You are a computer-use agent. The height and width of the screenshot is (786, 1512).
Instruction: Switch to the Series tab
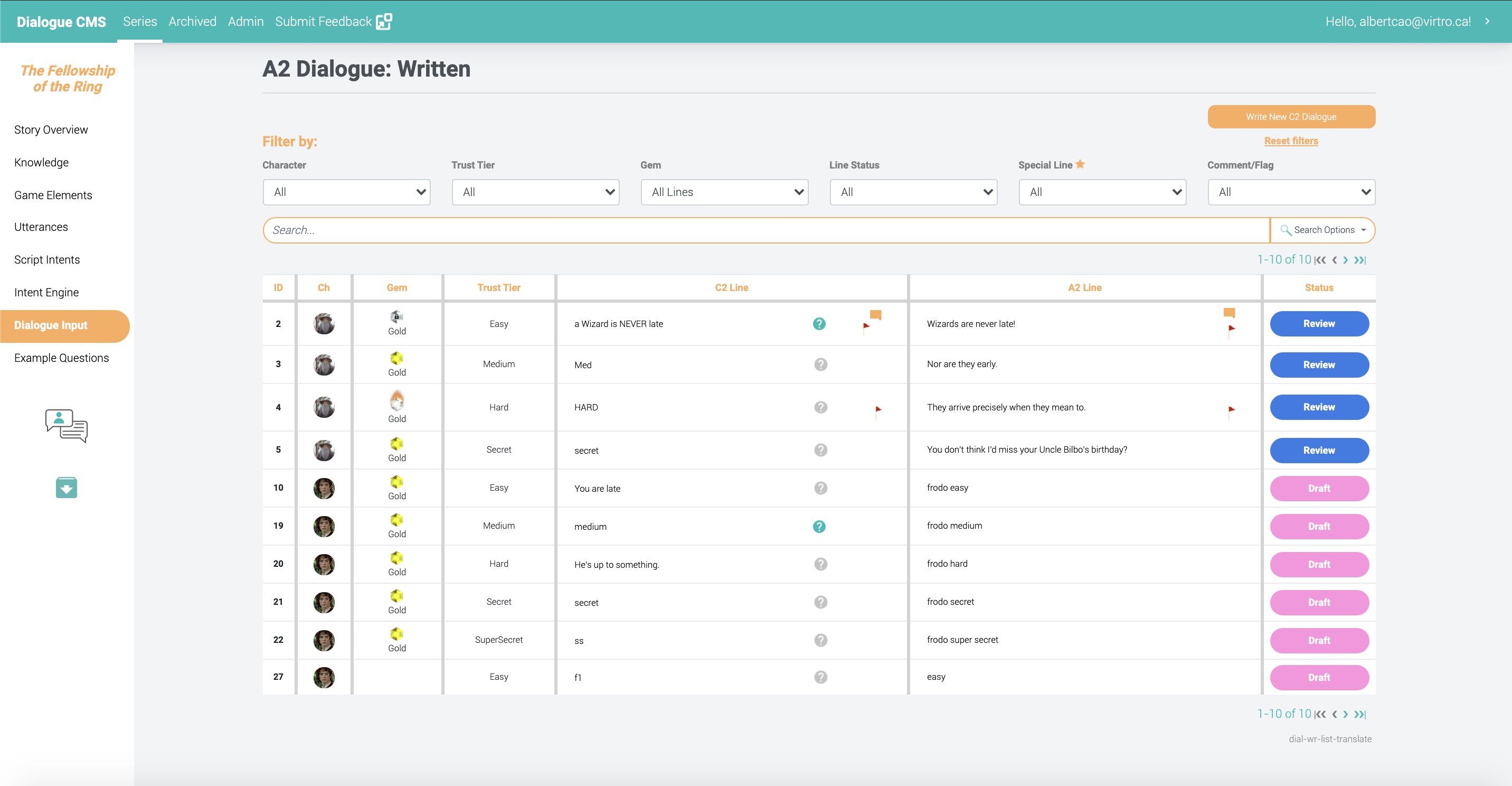click(x=140, y=21)
